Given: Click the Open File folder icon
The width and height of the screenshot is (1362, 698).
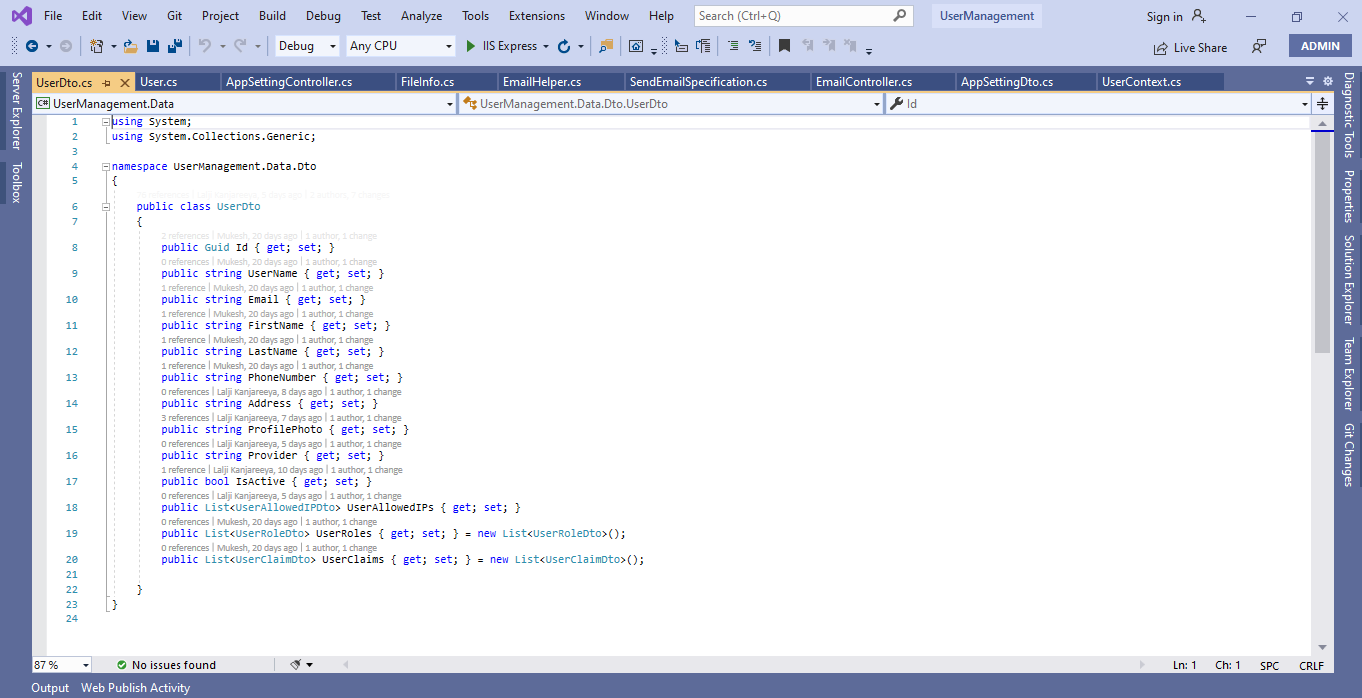Looking at the screenshot, I should click(x=131, y=46).
